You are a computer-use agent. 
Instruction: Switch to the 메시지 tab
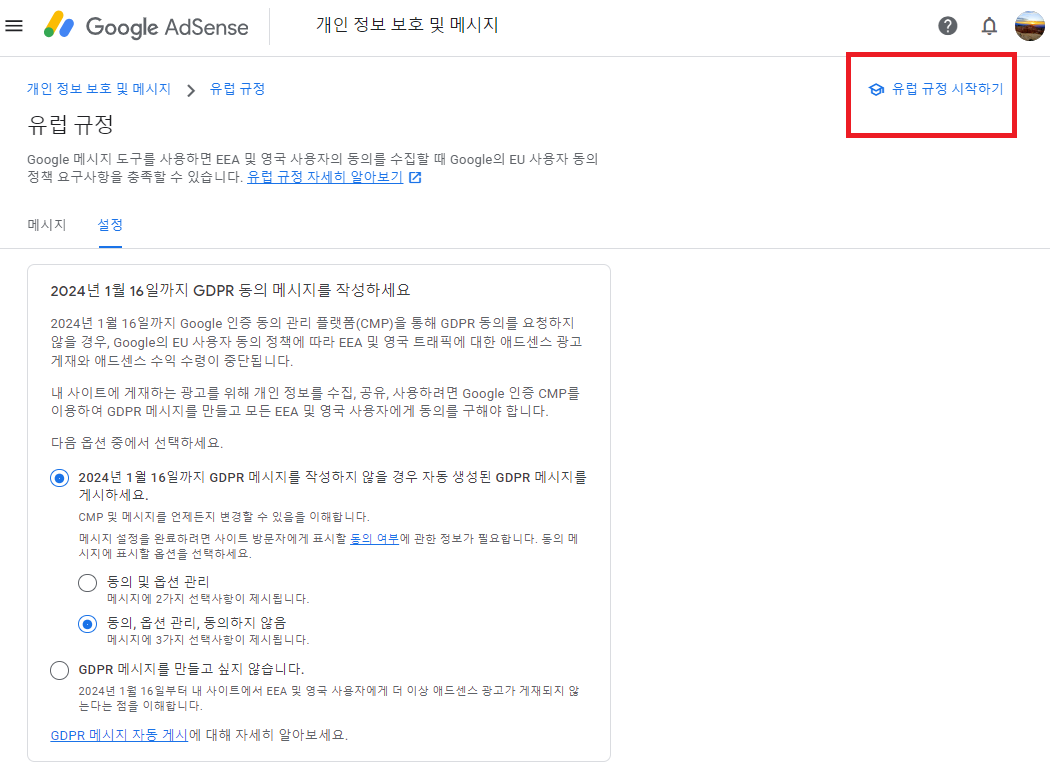pos(47,225)
